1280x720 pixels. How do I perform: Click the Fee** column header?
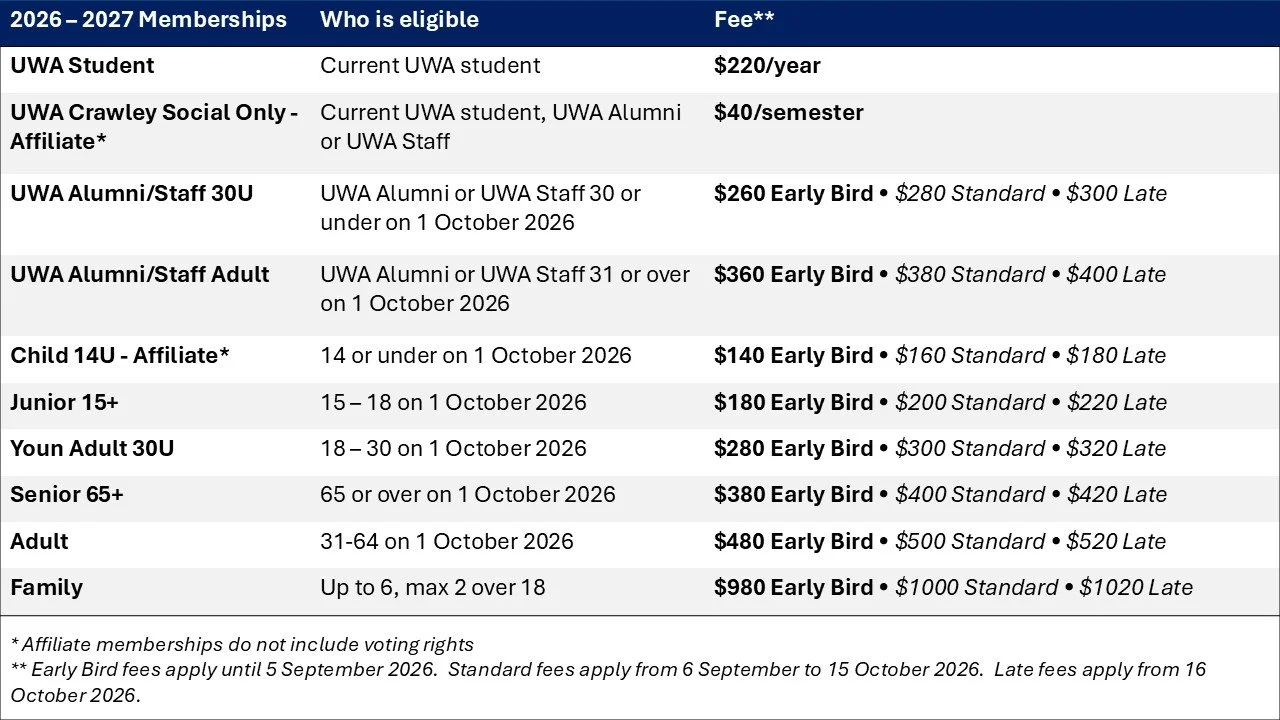point(744,20)
